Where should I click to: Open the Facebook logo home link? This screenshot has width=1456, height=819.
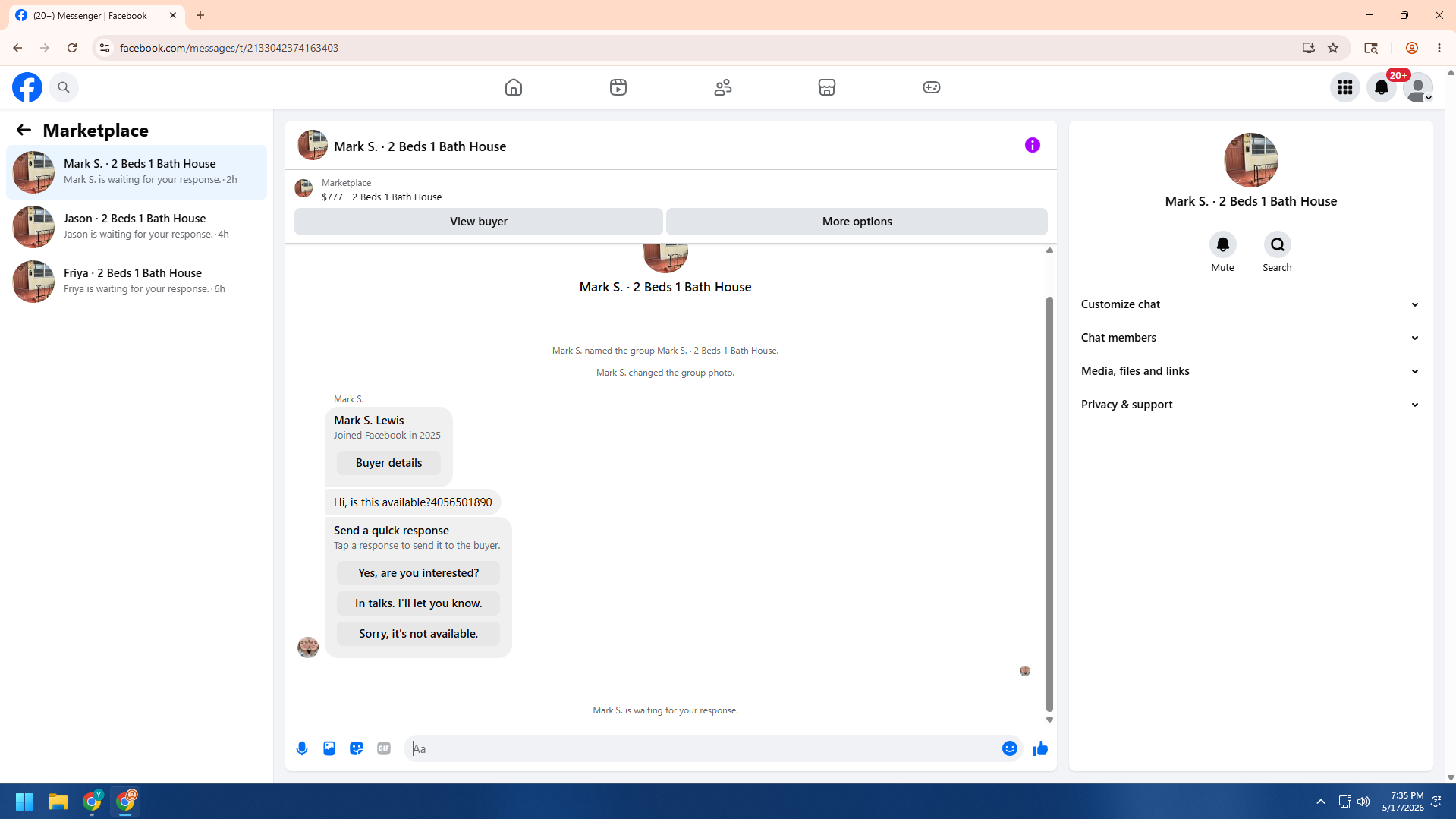pyautogui.click(x=27, y=87)
